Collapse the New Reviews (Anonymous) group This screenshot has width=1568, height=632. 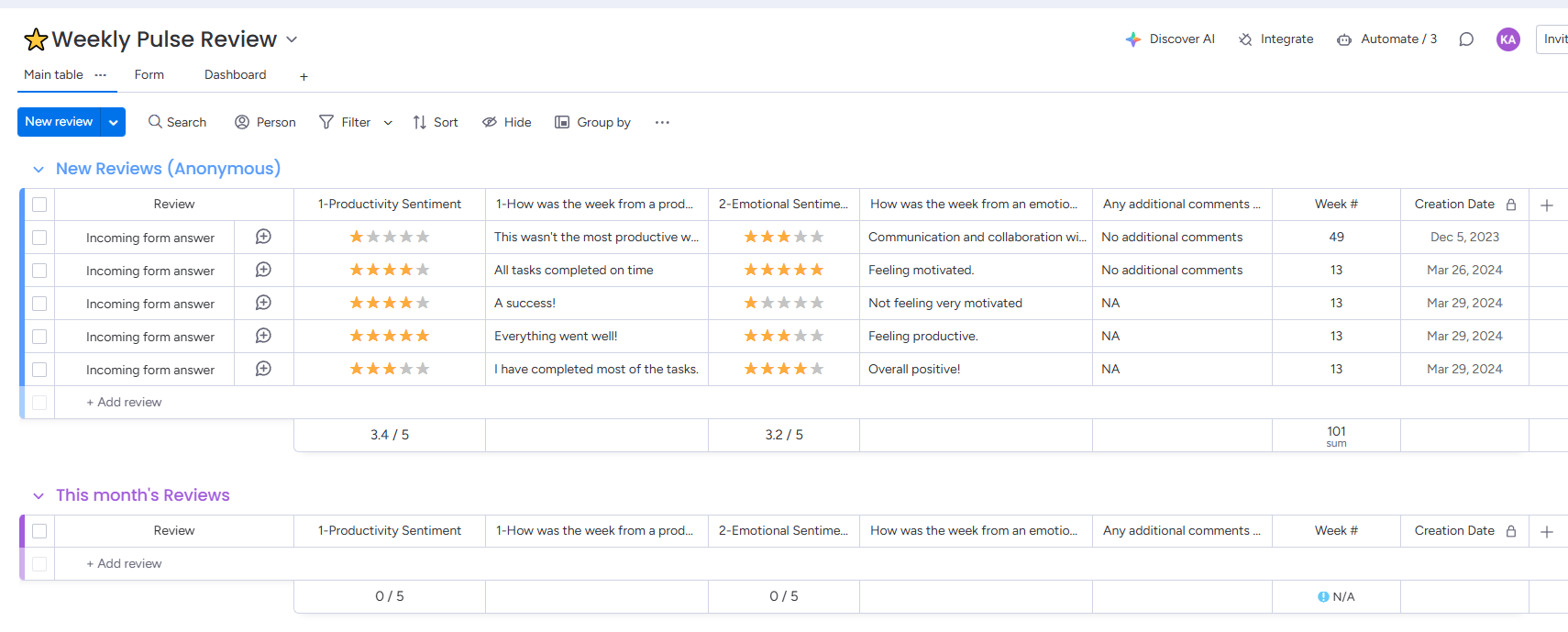pos(39,170)
